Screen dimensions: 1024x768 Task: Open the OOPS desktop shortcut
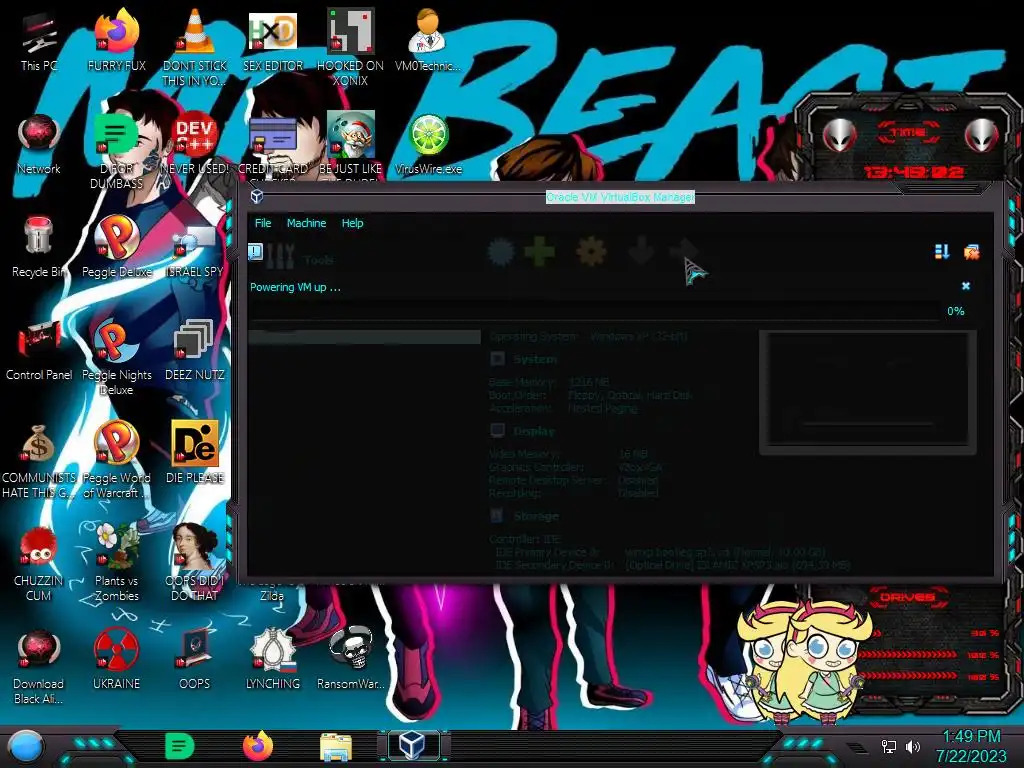click(195, 660)
